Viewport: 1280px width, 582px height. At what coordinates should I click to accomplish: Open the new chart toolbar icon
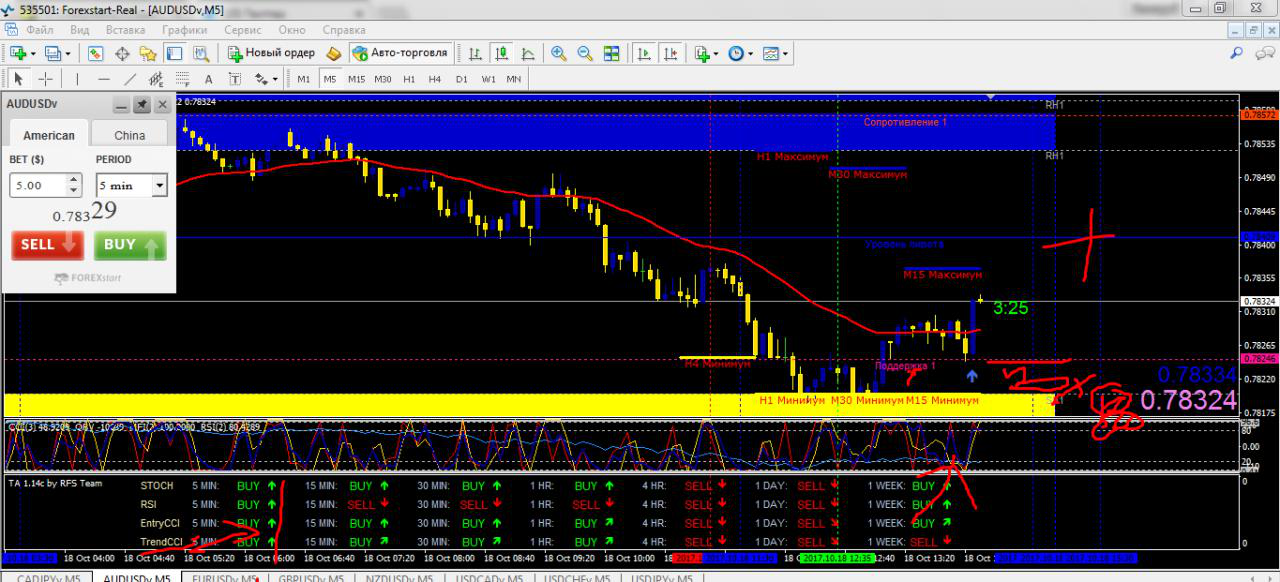coord(17,53)
